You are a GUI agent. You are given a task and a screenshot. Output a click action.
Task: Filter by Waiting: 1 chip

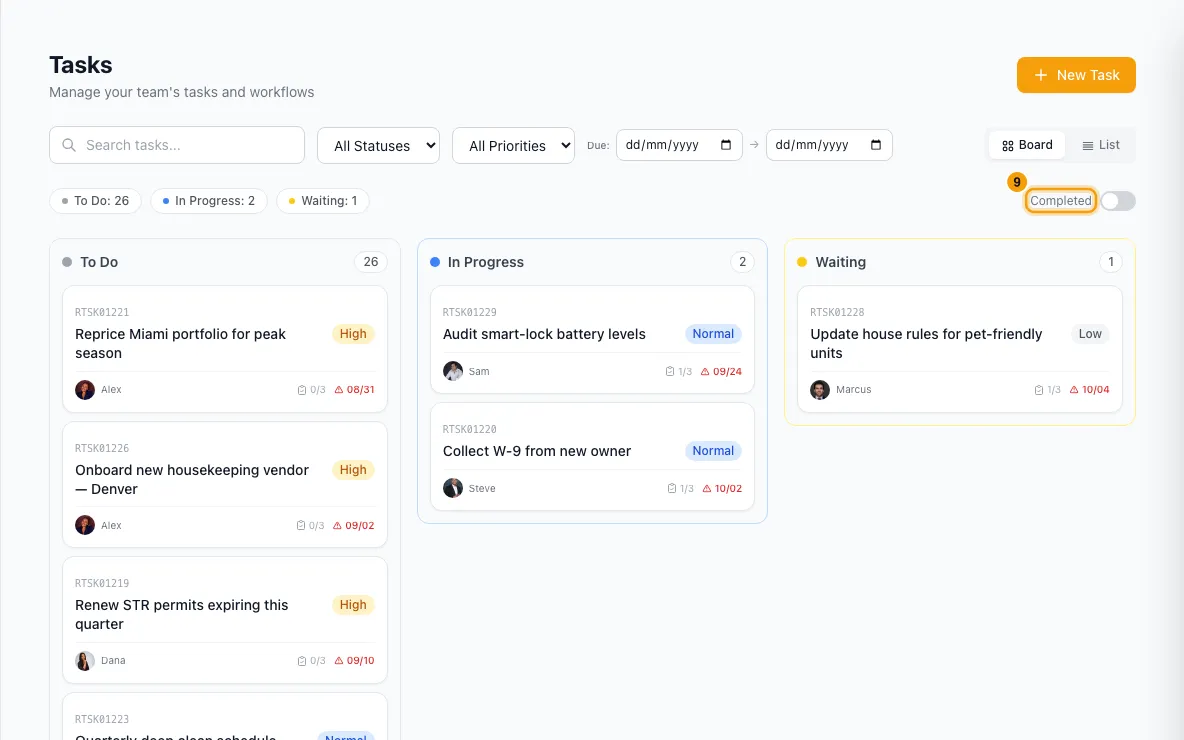(x=322, y=201)
